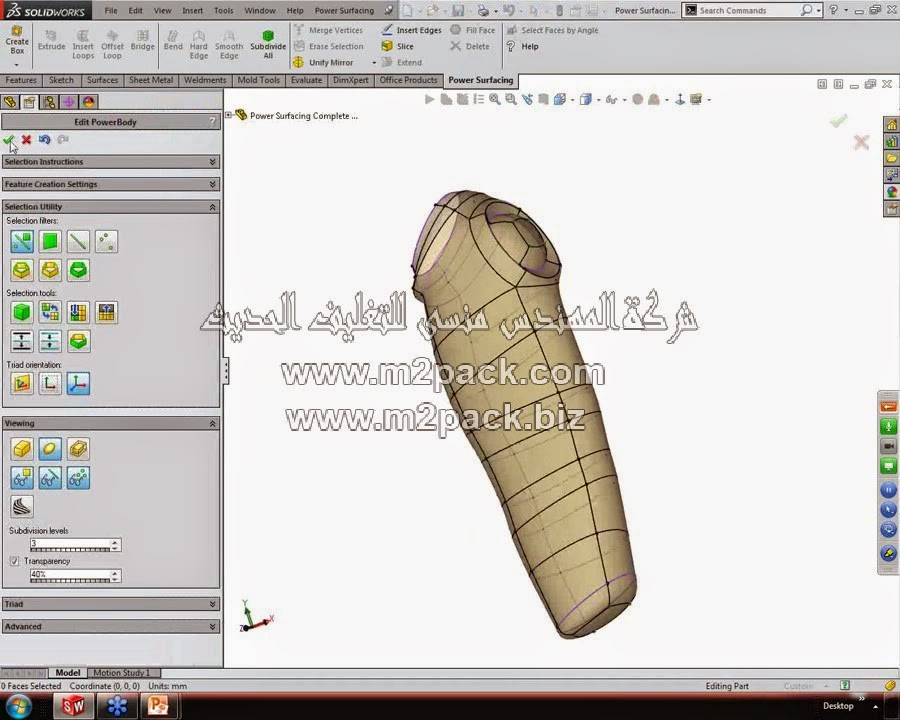900x720 pixels.
Task: Switch to Motion Study 1 tab
Action: 121,672
